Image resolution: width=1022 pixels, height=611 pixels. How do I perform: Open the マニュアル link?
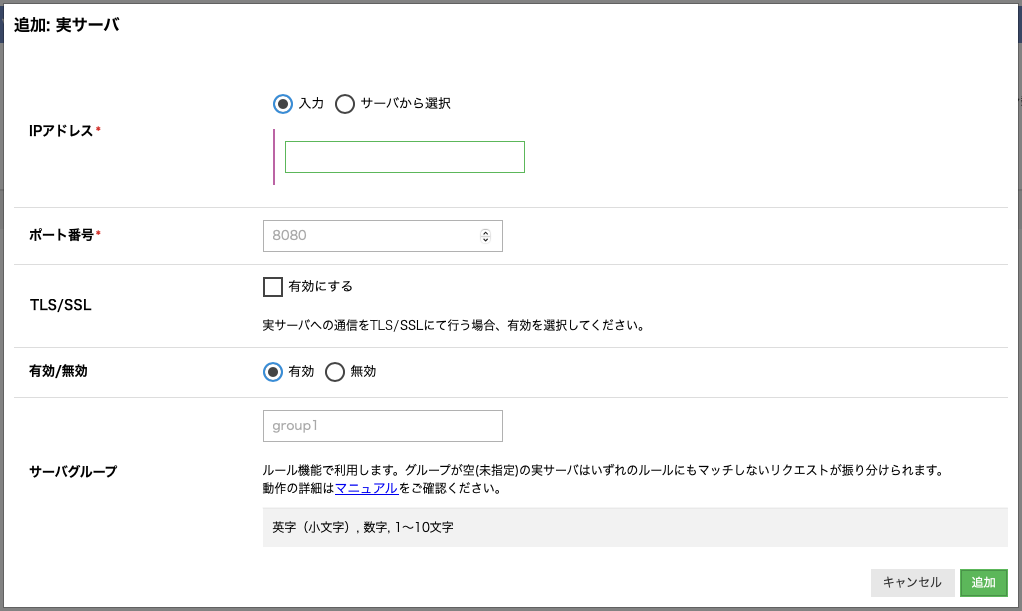point(366,488)
